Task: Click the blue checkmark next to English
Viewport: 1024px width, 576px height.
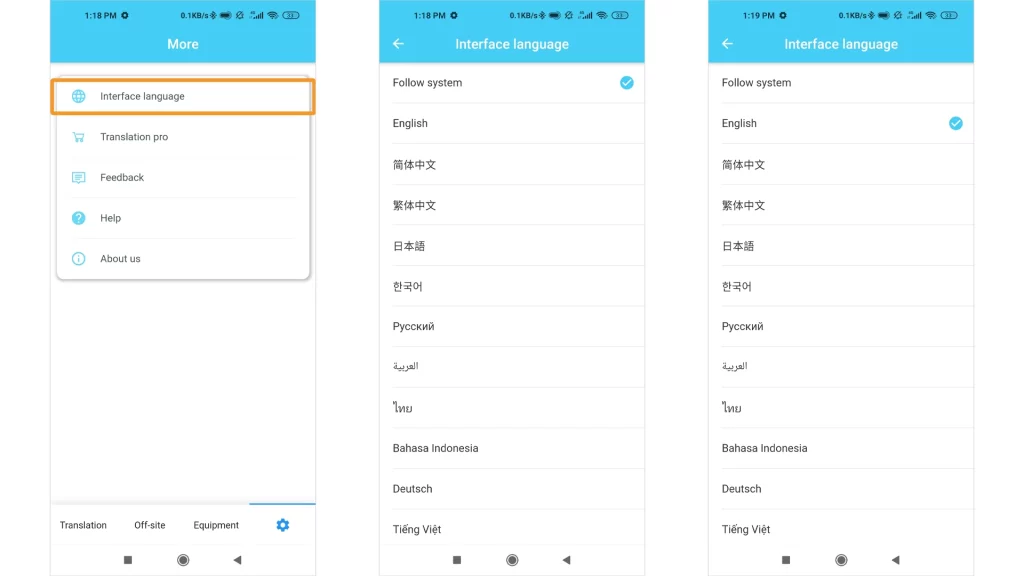Action: (955, 123)
